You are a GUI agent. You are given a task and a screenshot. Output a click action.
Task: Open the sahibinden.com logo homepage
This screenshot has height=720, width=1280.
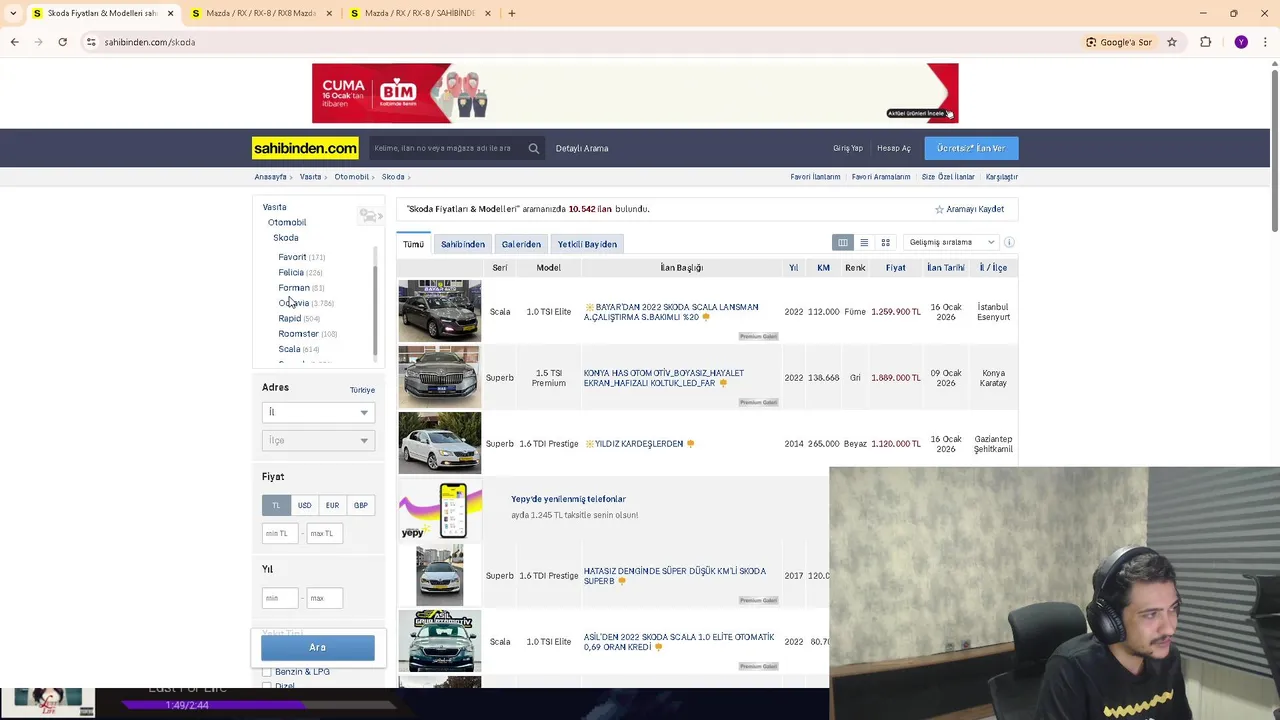coord(305,148)
